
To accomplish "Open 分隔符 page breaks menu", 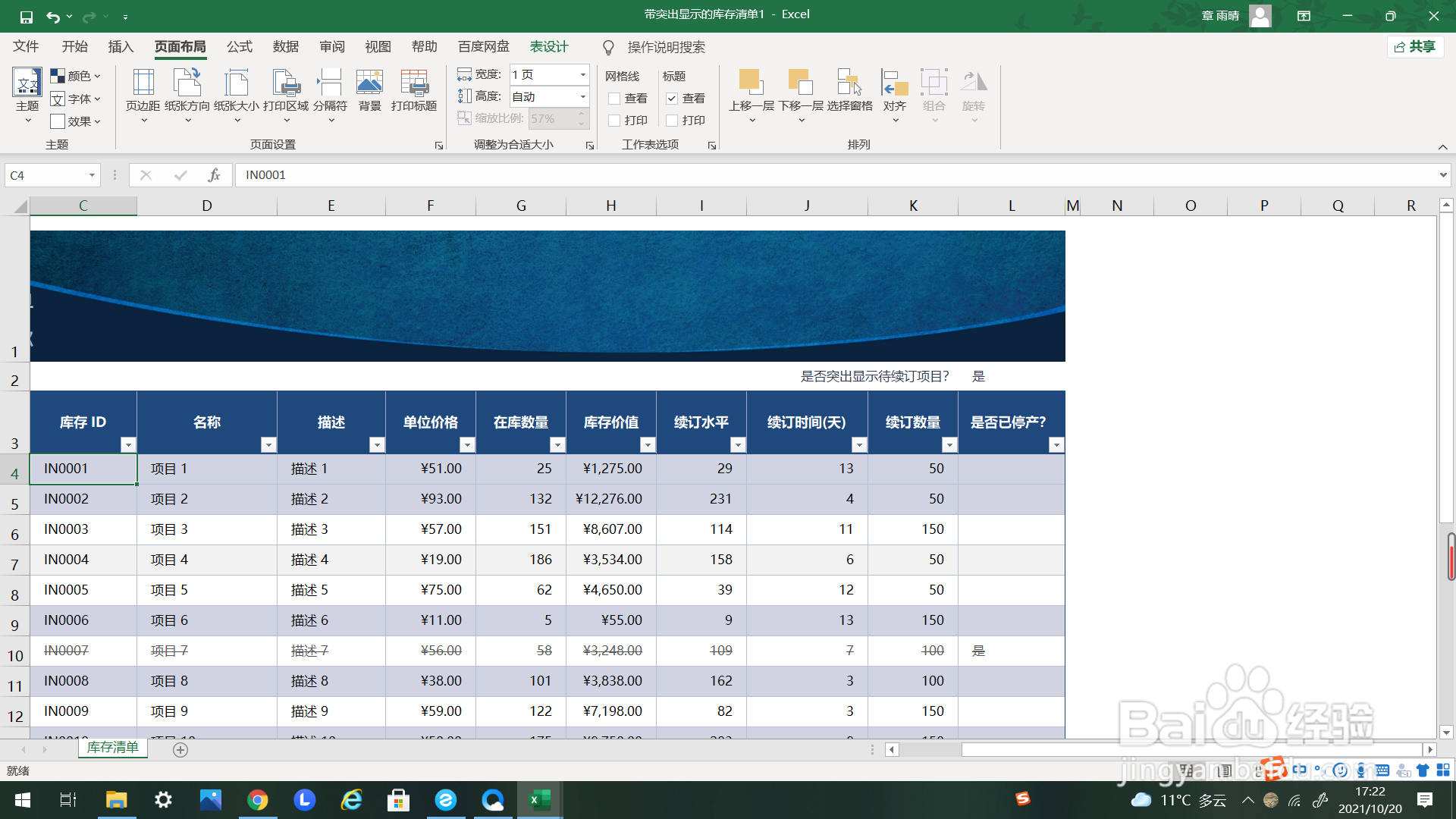I will click(x=330, y=96).
